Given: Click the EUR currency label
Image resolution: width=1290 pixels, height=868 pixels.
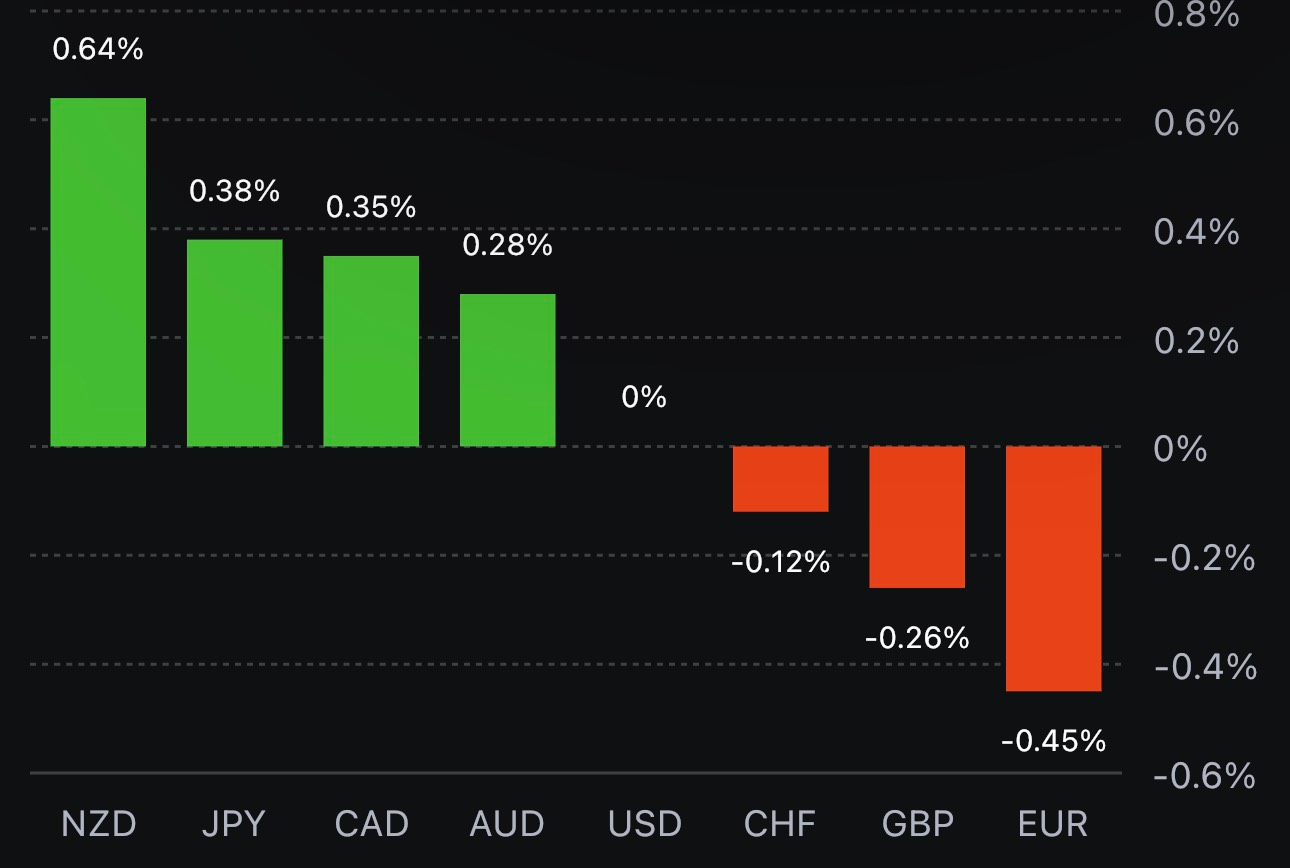Looking at the screenshot, I should (1053, 824).
